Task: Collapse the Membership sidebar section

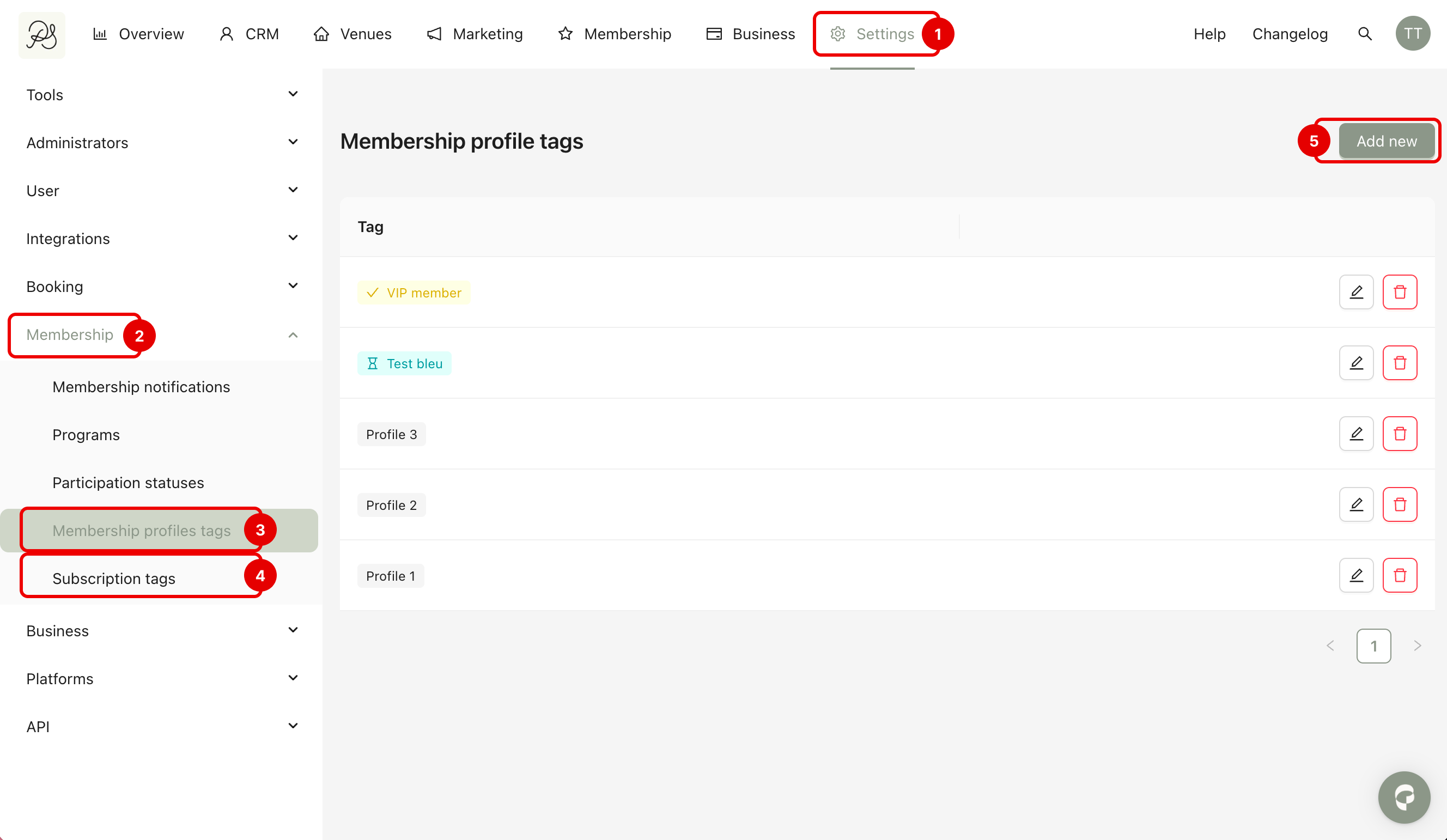Action: 293,334
